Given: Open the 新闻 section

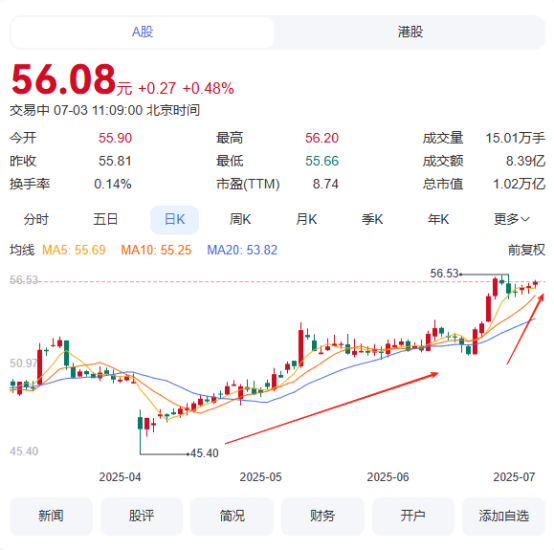Looking at the screenshot, I should click(x=51, y=516).
